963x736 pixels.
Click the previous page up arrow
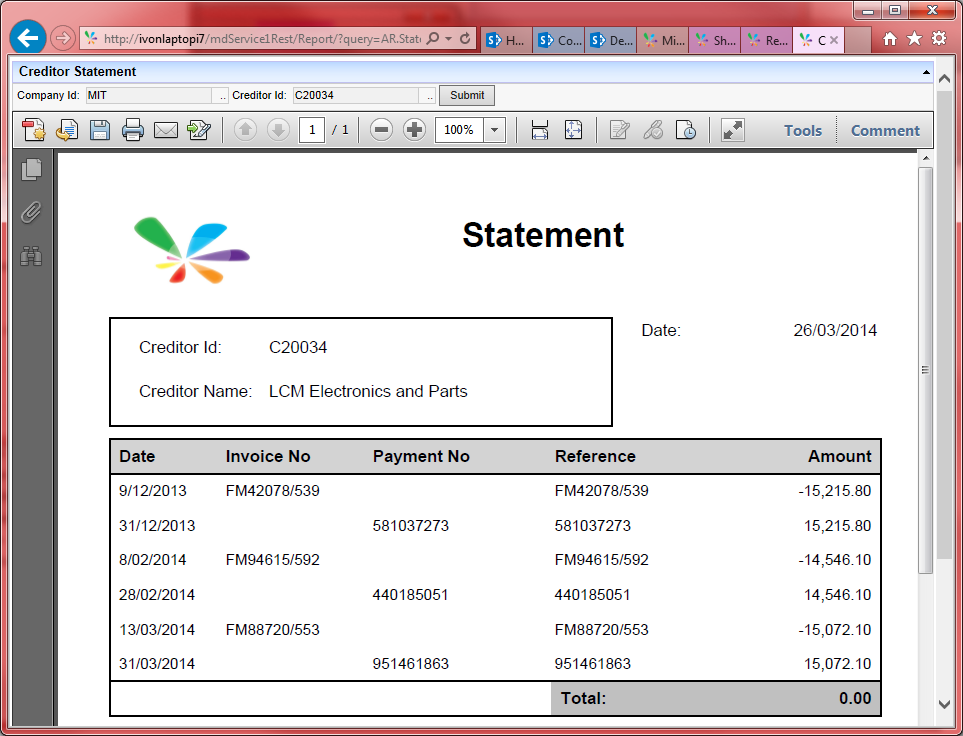tap(246, 130)
